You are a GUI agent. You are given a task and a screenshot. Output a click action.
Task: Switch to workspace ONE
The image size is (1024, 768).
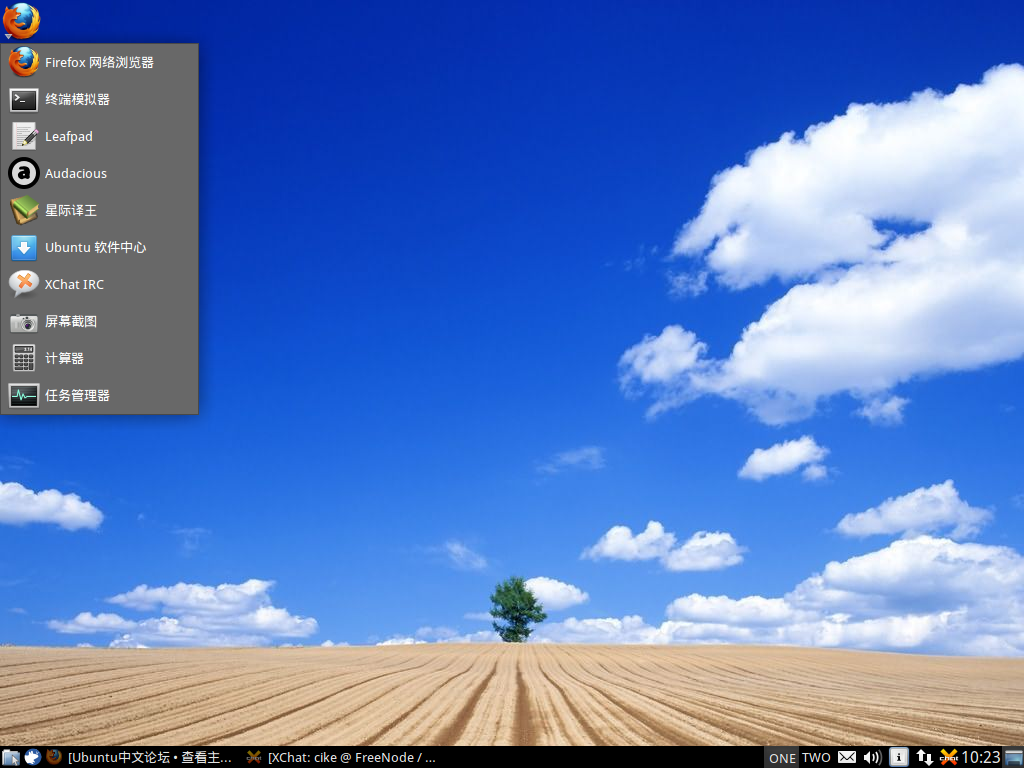782,758
